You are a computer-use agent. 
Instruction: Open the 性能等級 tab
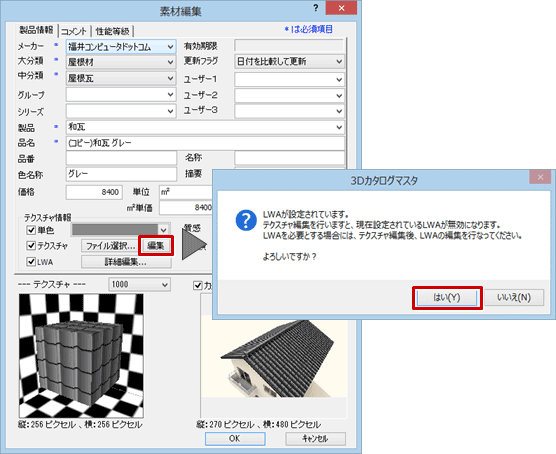coord(112,31)
